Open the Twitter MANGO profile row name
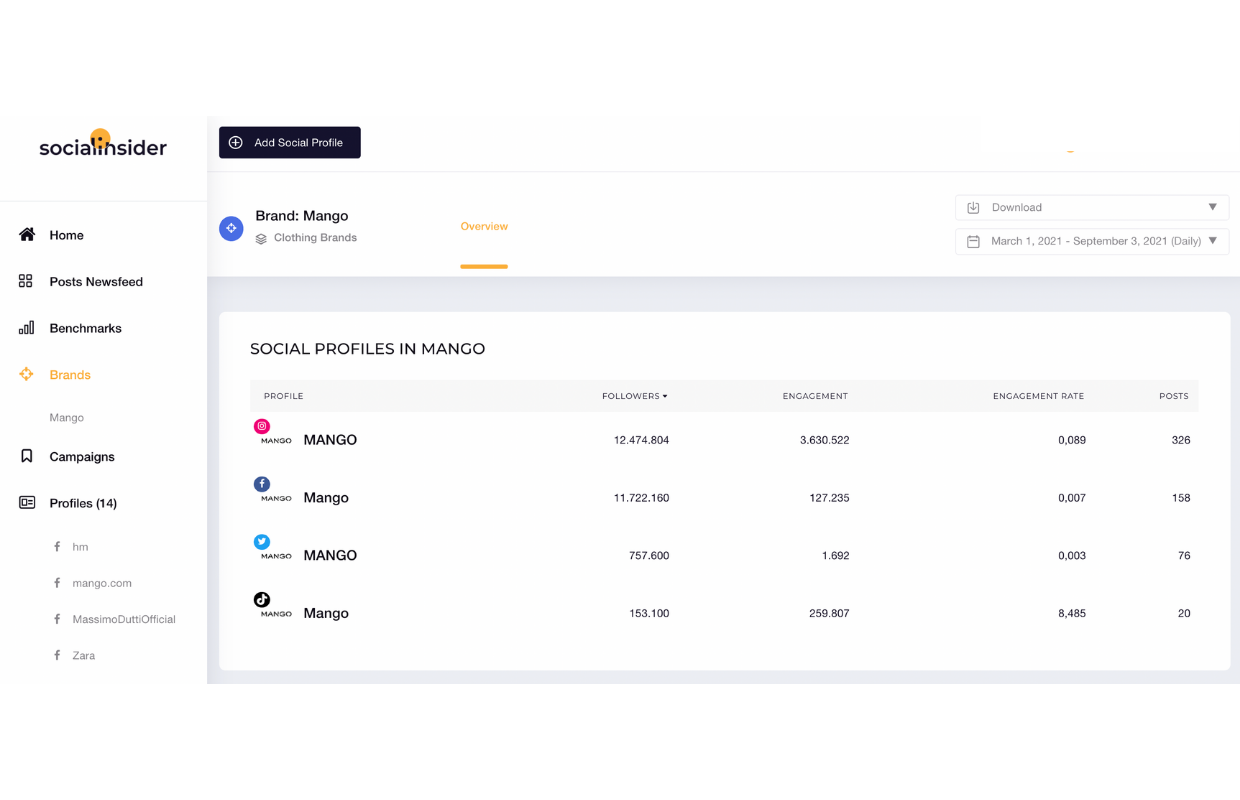Viewport: 1240px width, 800px height. (330, 556)
